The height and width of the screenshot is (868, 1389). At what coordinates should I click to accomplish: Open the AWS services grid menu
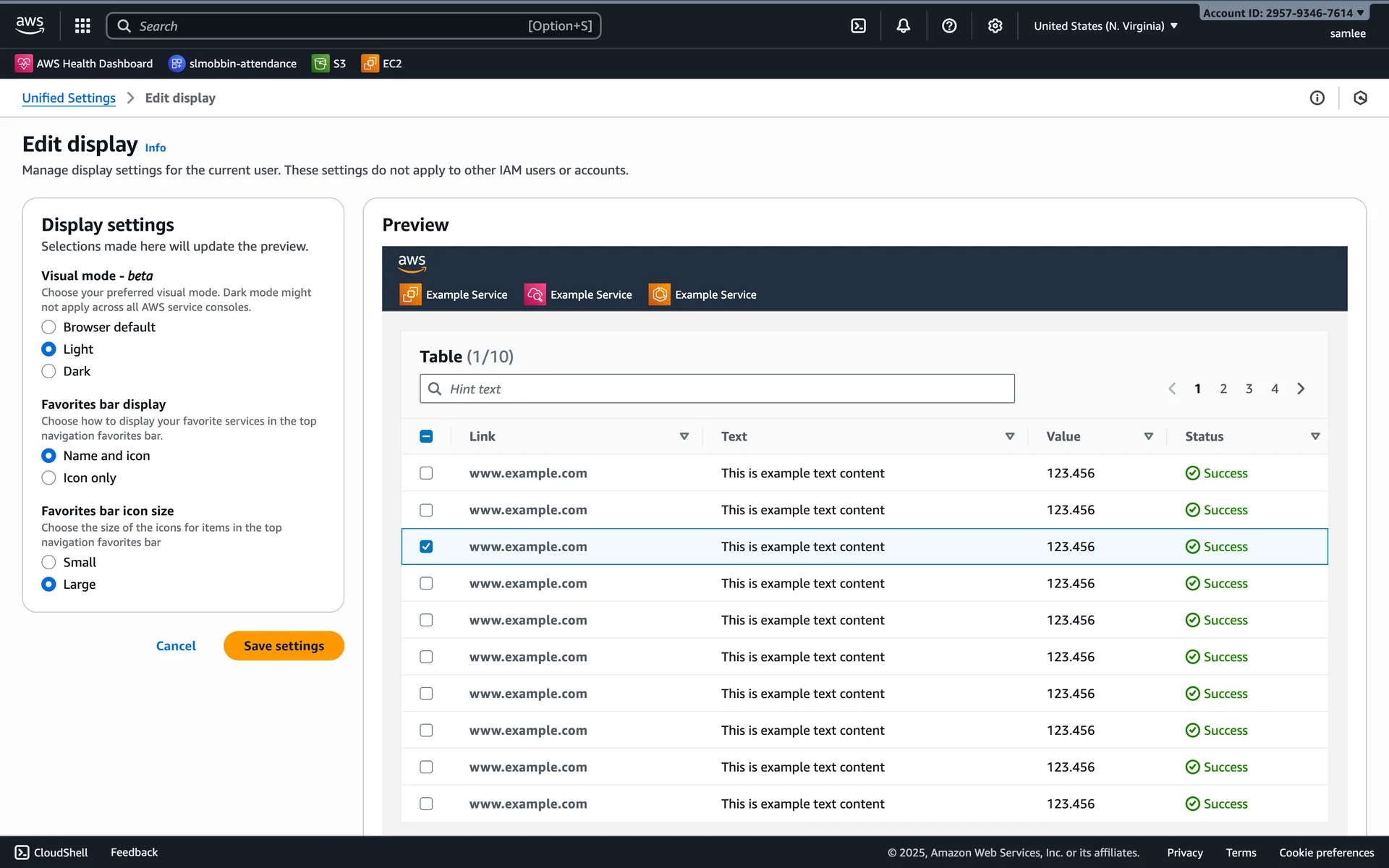pyautogui.click(x=82, y=26)
